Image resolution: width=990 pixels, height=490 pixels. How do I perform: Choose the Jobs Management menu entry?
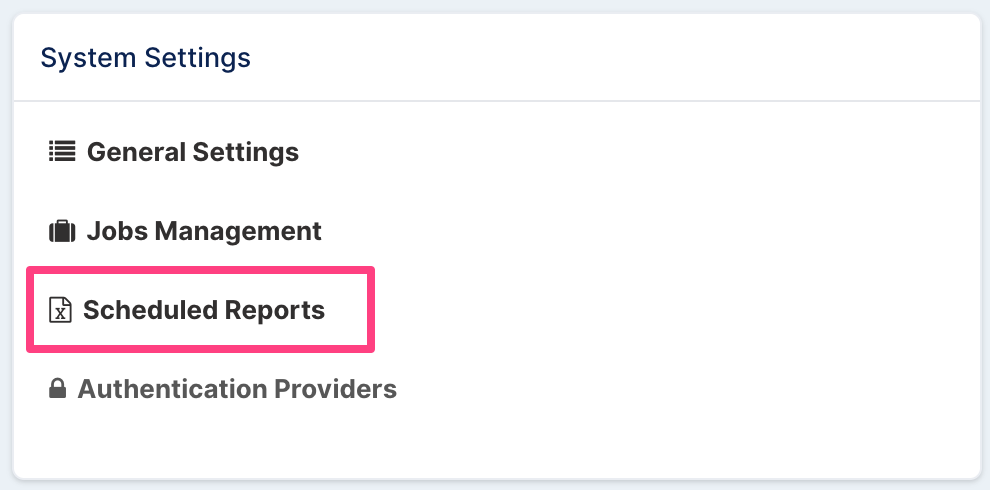pyautogui.click(x=185, y=231)
